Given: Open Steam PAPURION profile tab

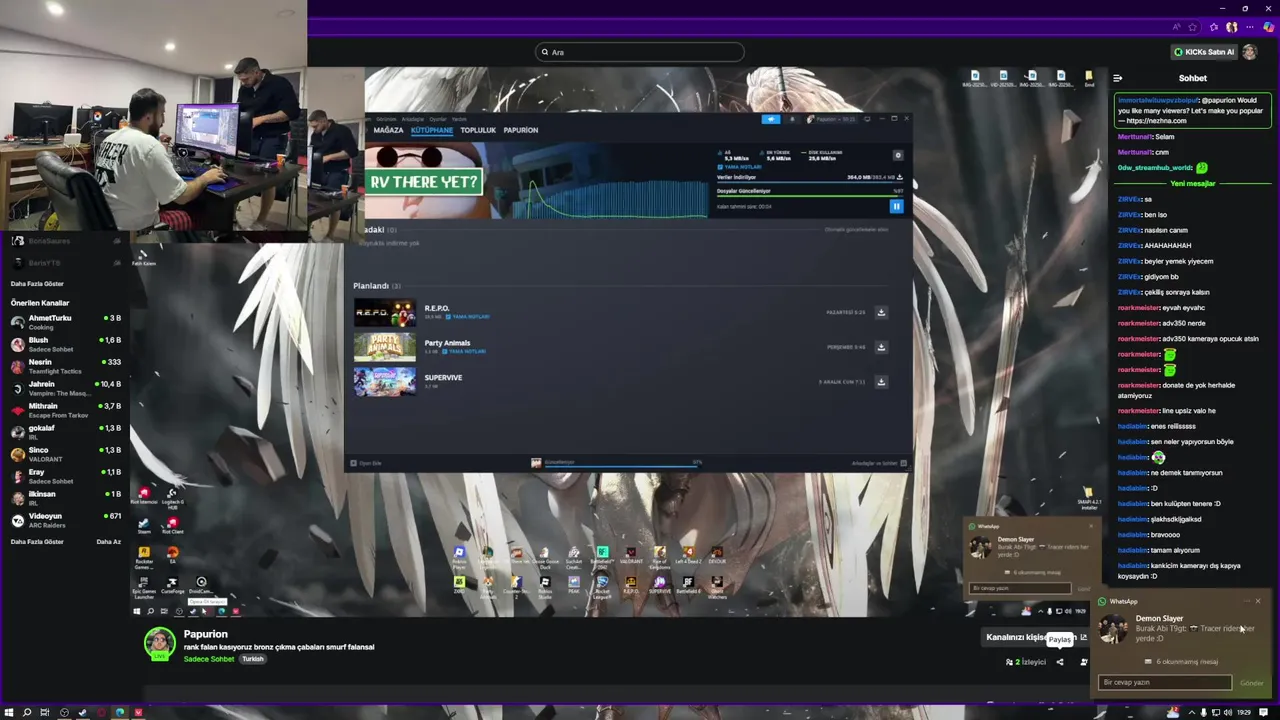Looking at the screenshot, I should pyautogui.click(x=521, y=130).
